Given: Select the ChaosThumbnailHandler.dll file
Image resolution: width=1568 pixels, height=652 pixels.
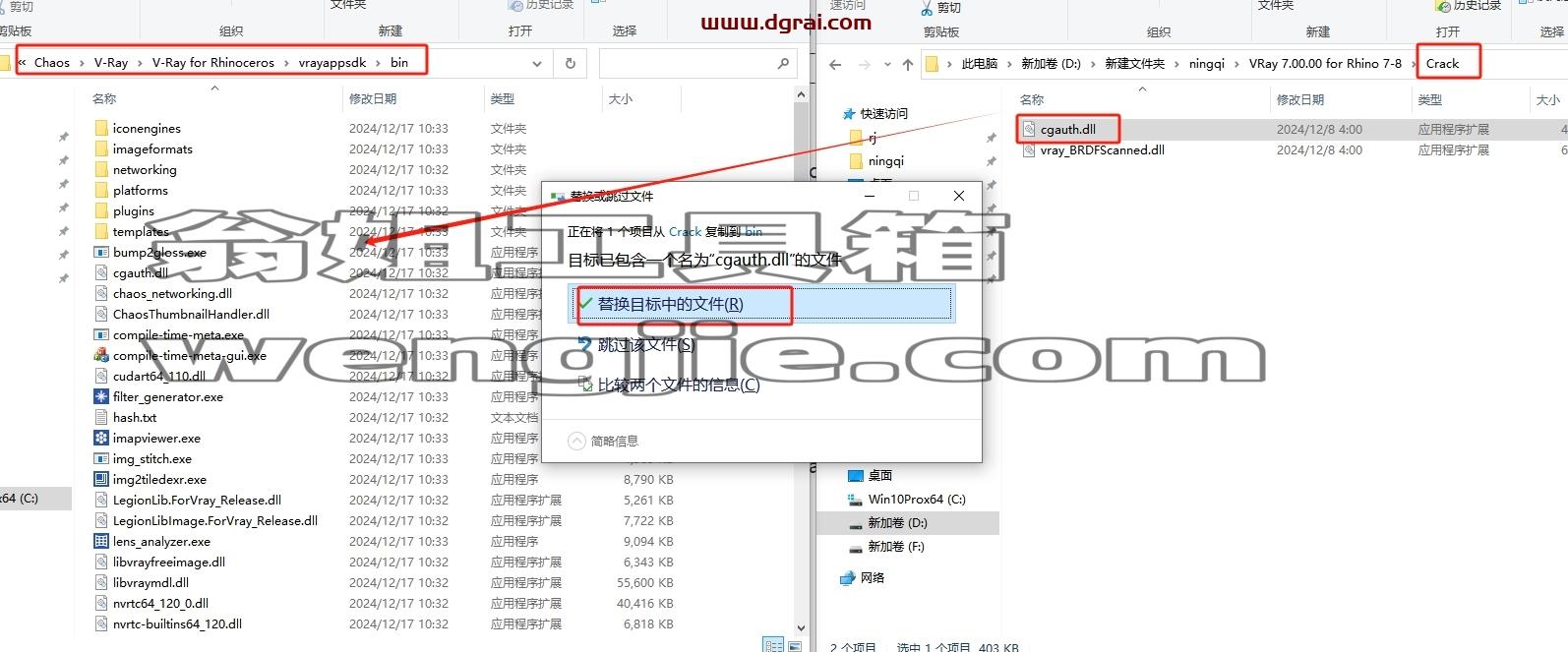Looking at the screenshot, I should coord(191,314).
